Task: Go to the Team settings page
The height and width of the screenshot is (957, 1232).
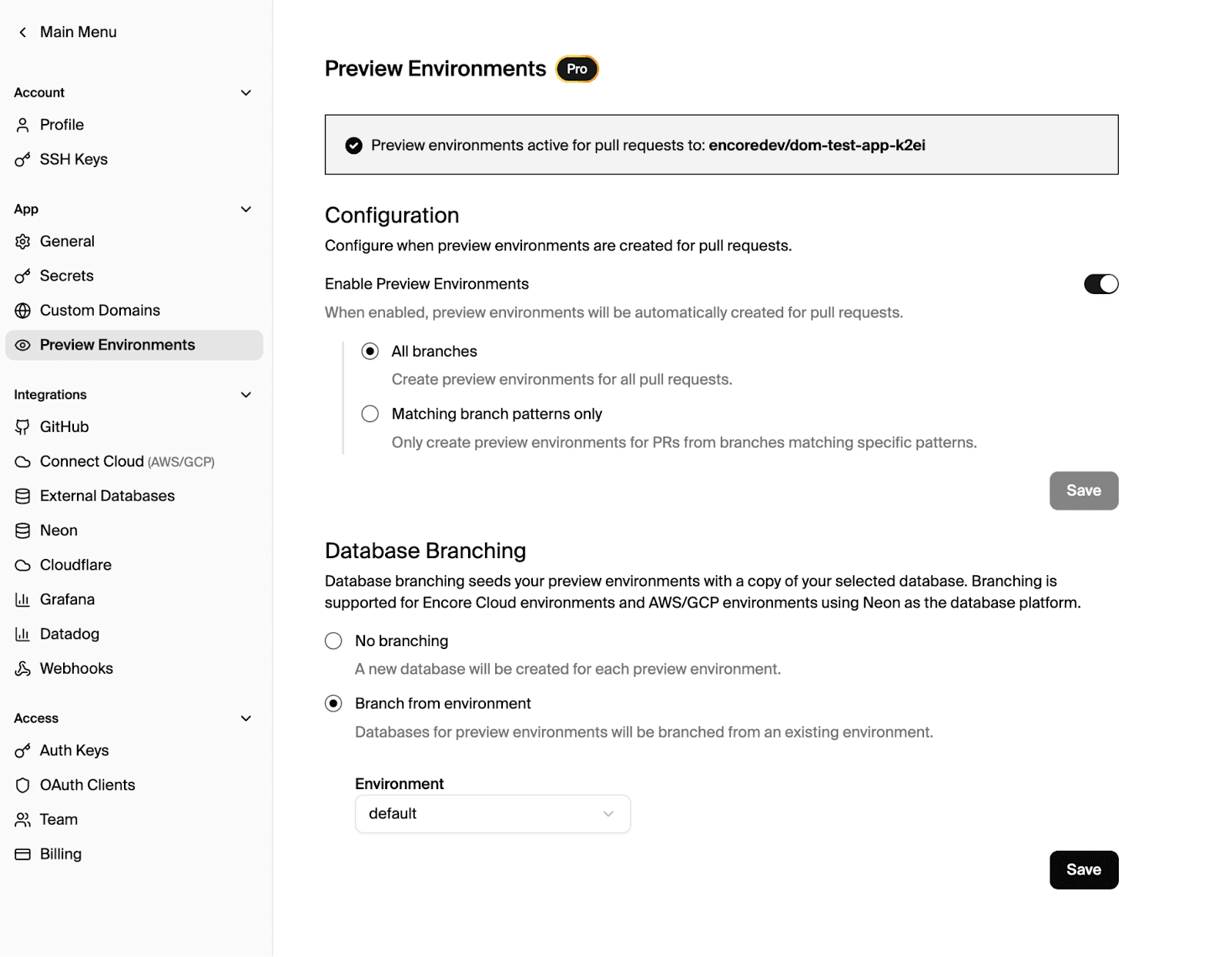Action: pyautogui.click(x=59, y=819)
